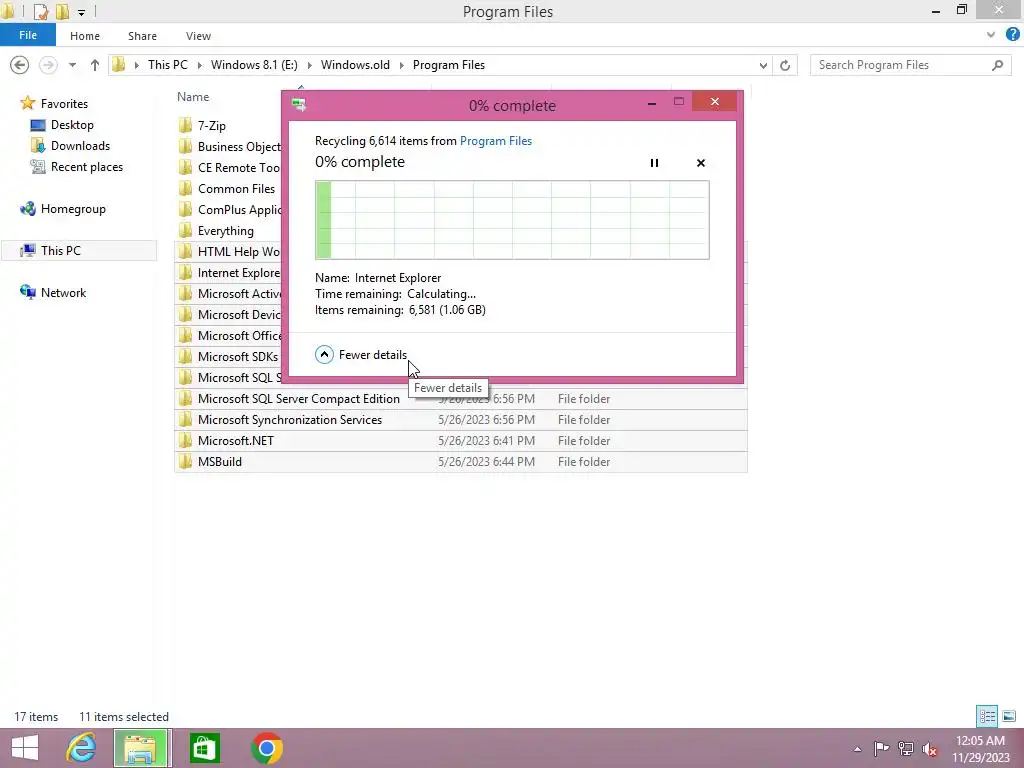
Task: Collapse the dialog with Fewer details
Action: pyautogui.click(x=360, y=355)
